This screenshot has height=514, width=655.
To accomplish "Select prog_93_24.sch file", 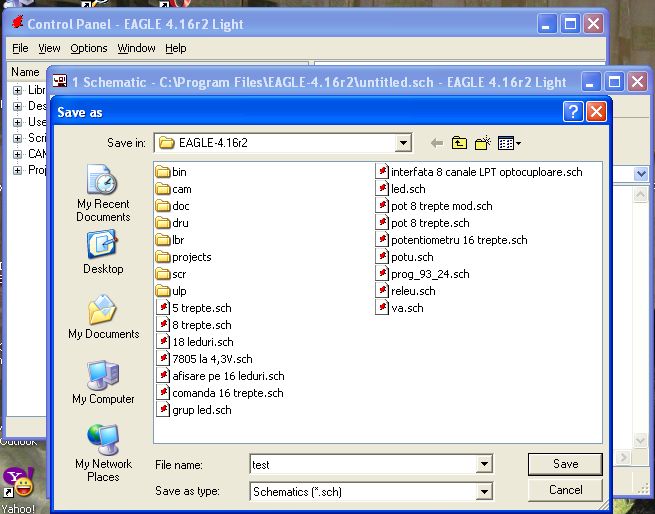I will [x=422, y=274].
